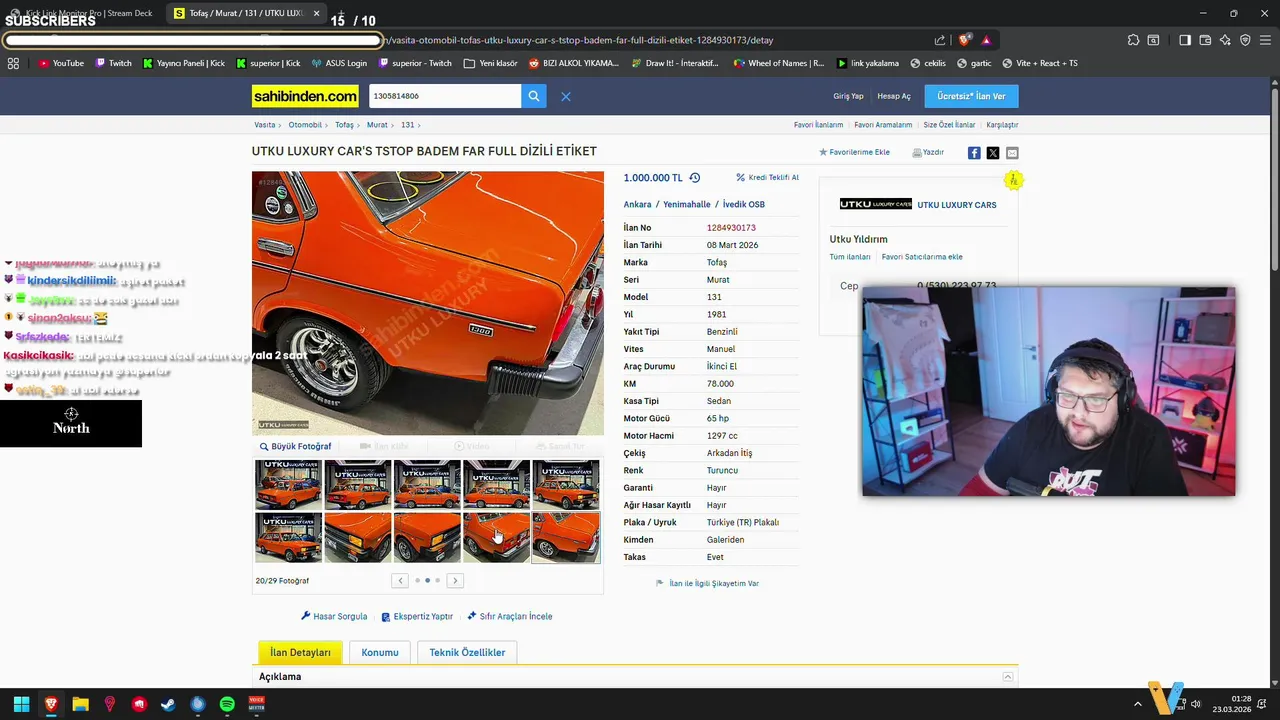Click Favori Satıcılarıma ekle link
Viewport: 1280px width, 720px height.
pyautogui.click(x=922, y=257)
